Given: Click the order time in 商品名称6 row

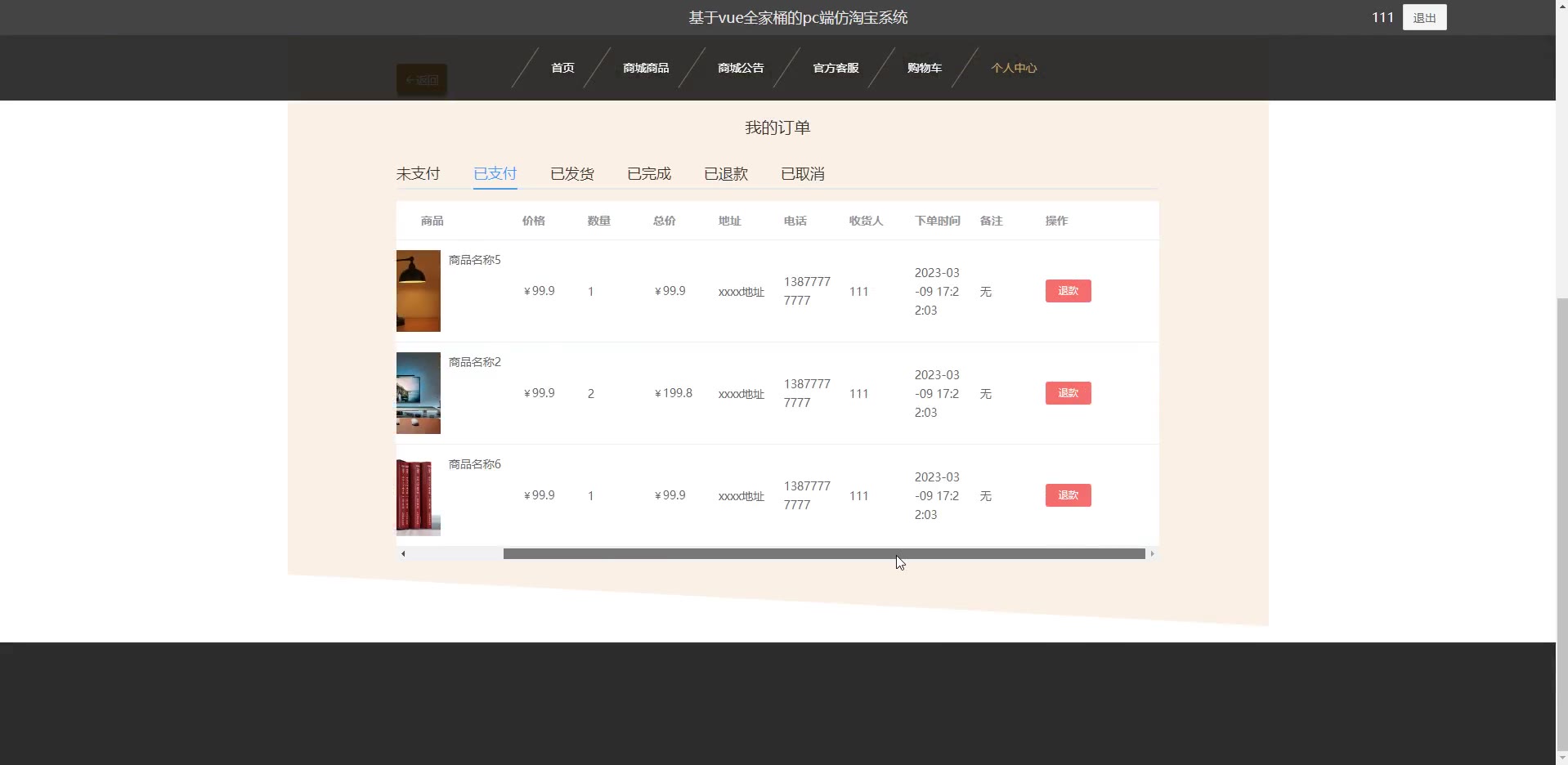Looking at the screenshot, I should 937,495.
